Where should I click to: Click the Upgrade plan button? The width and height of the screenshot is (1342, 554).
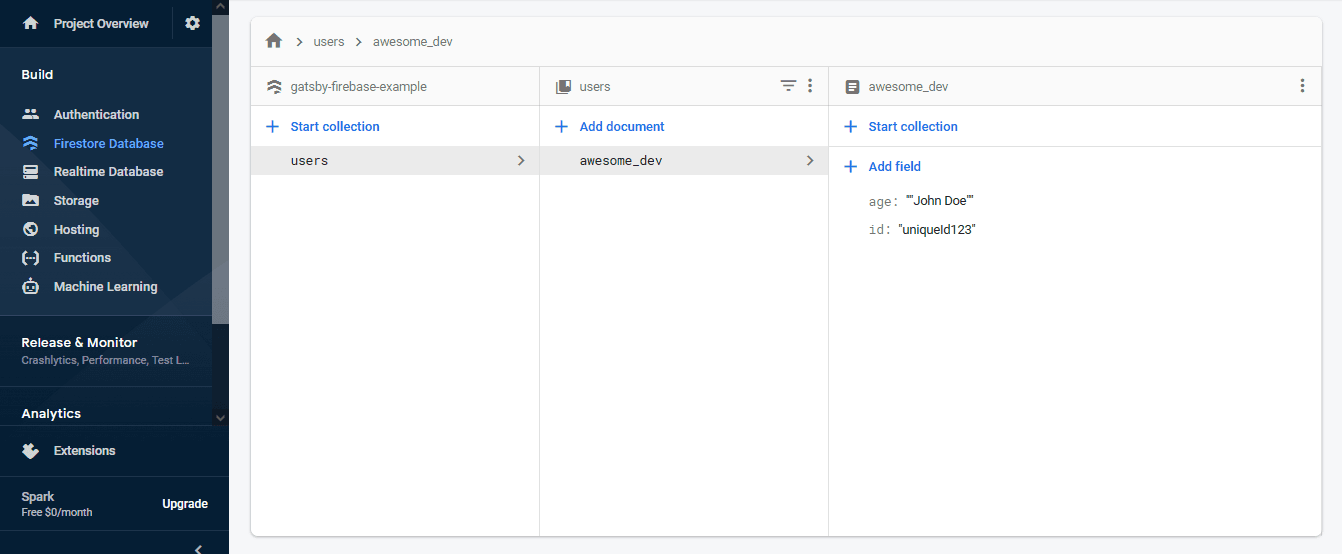[185, 504]
